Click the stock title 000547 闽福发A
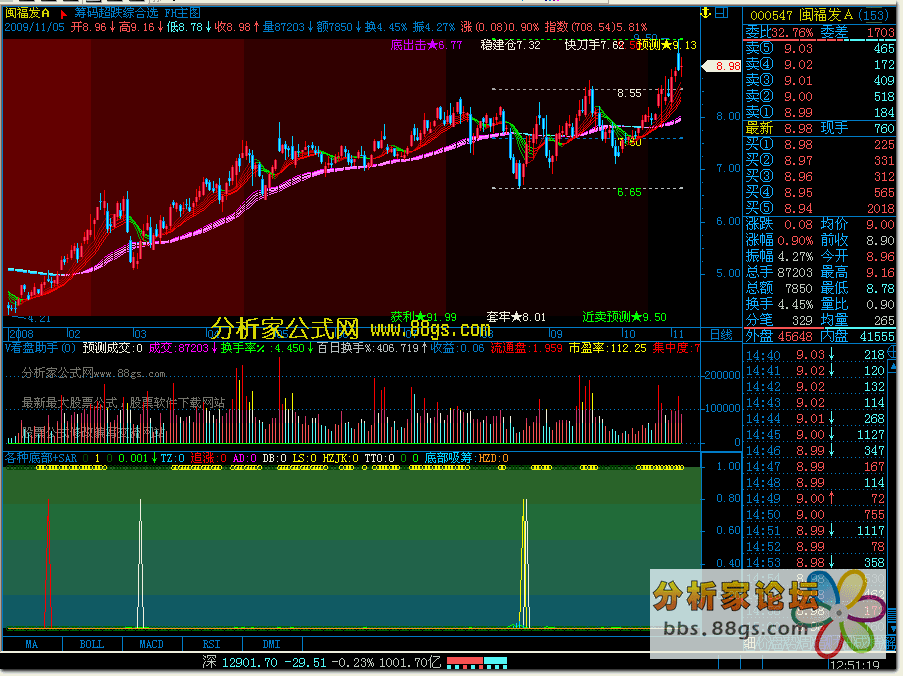903x676 pixels. (802, 16)
